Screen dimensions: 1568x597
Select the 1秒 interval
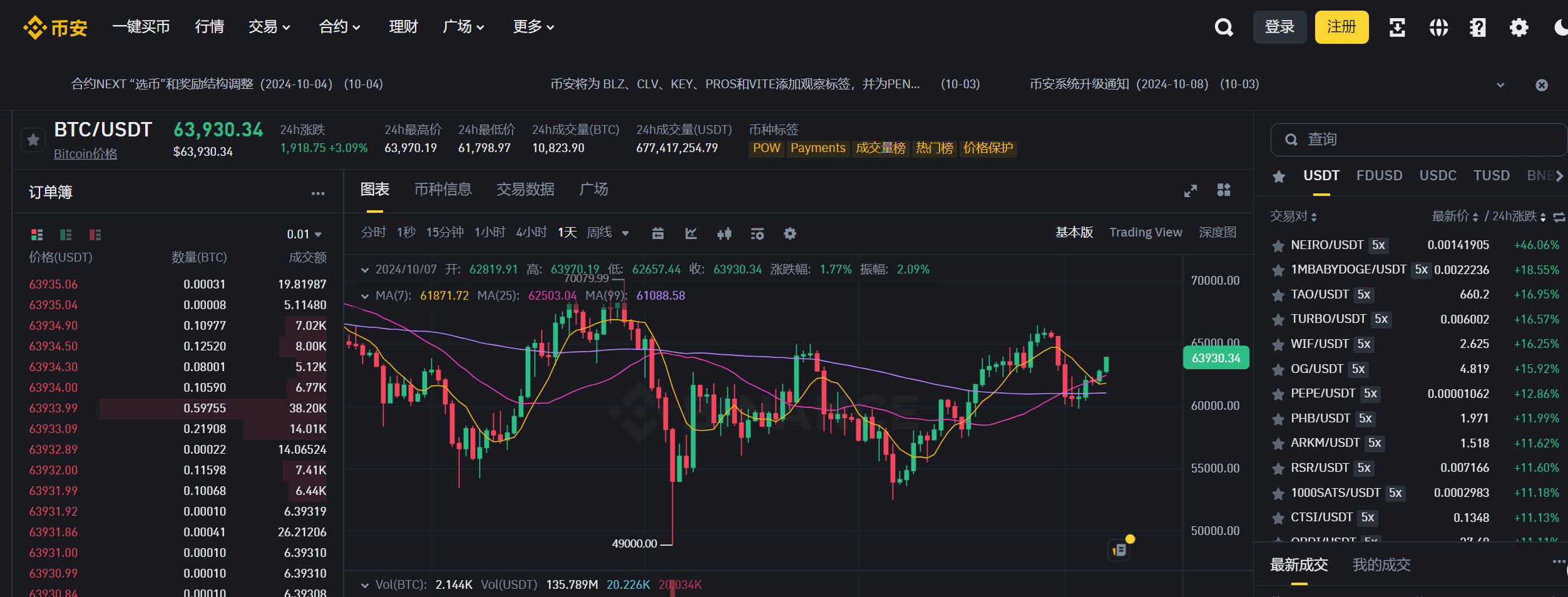tap(406, 232)
